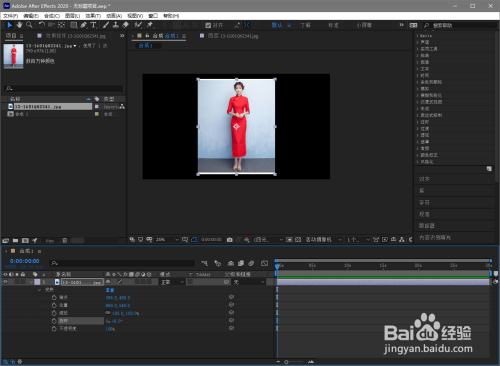
Task: Open the parent 无 dropdown for layer 1
Action: [x=249, y=282]
